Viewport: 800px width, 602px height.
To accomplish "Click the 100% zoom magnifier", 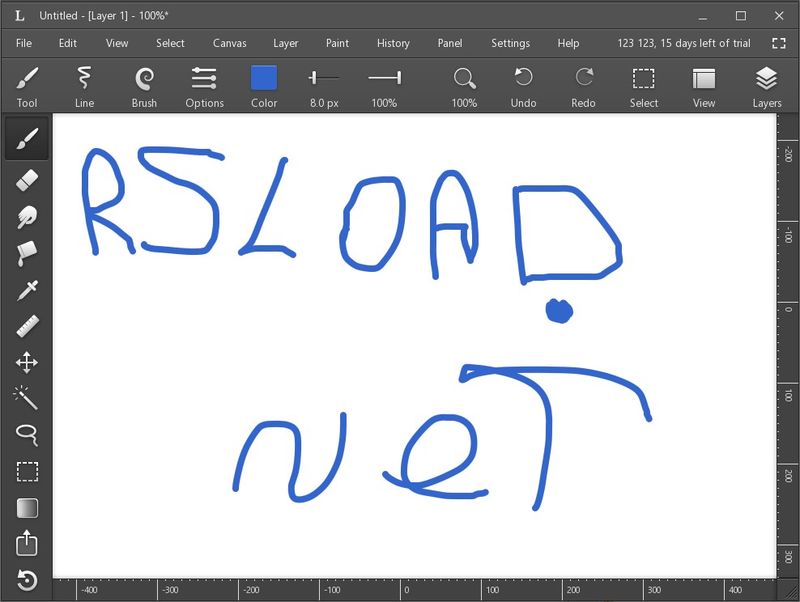I will pyautogui.click(x=464, y=87).
